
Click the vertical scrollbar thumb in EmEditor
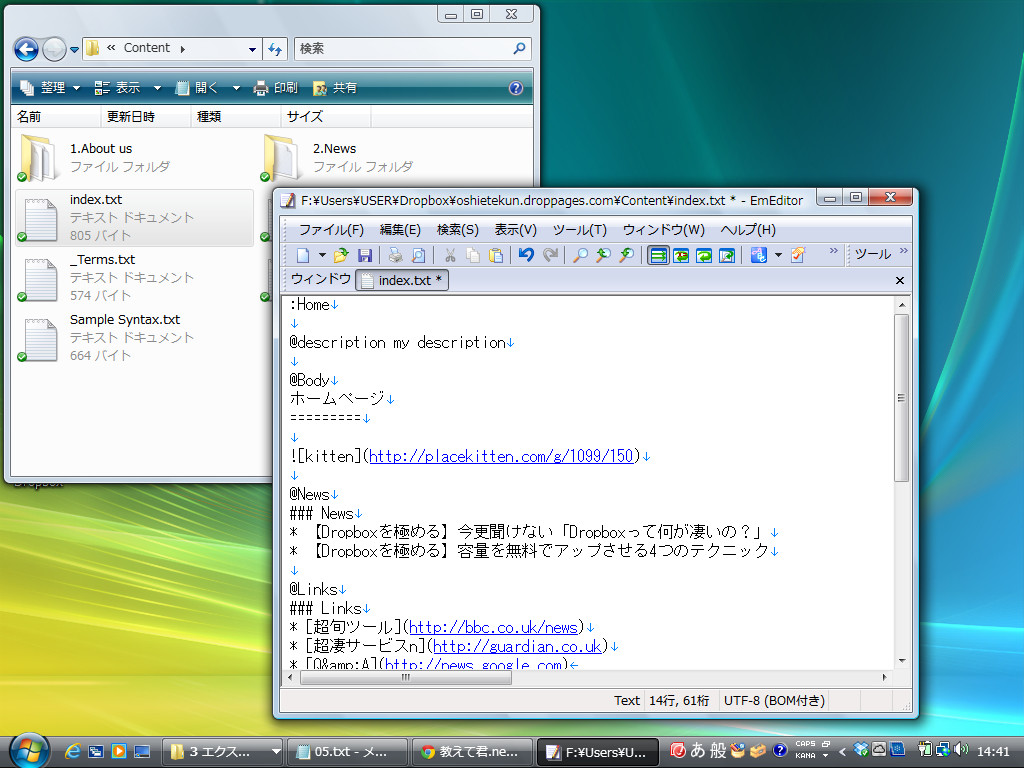(901, 398)
